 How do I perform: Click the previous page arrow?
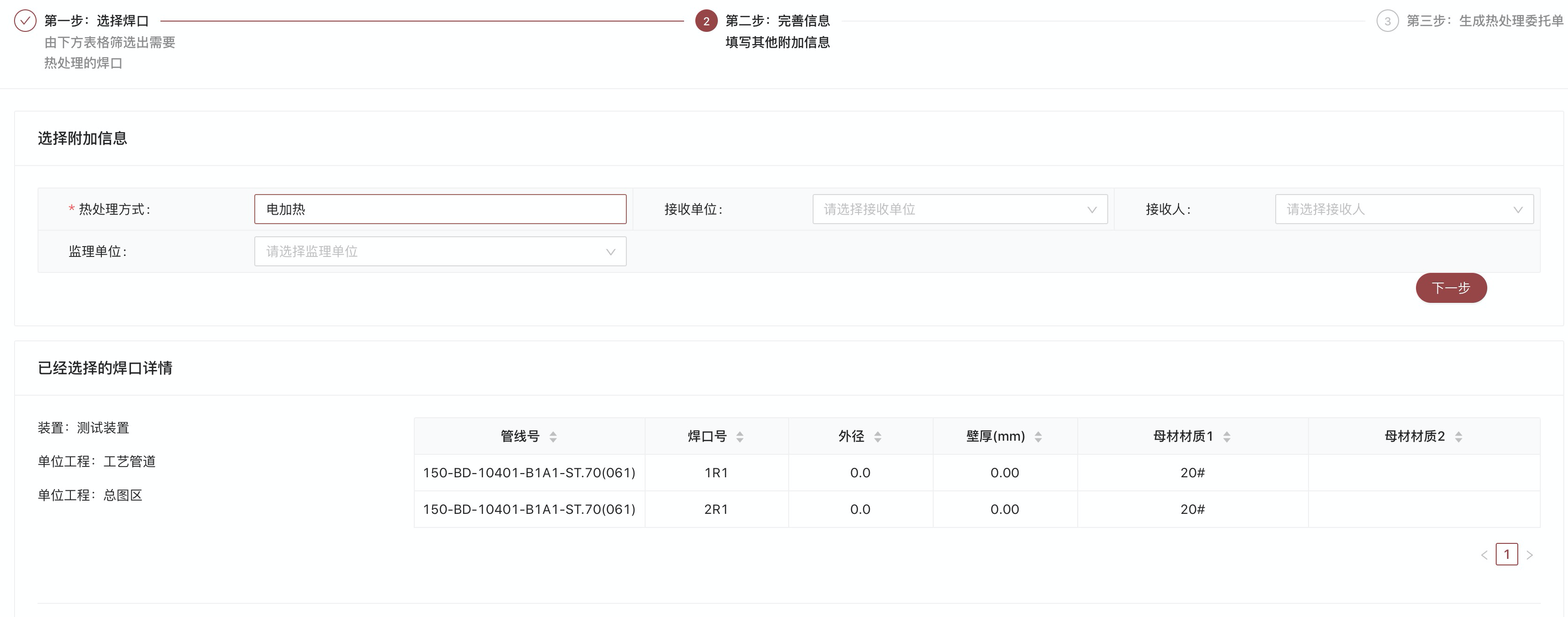point(1484,554)
